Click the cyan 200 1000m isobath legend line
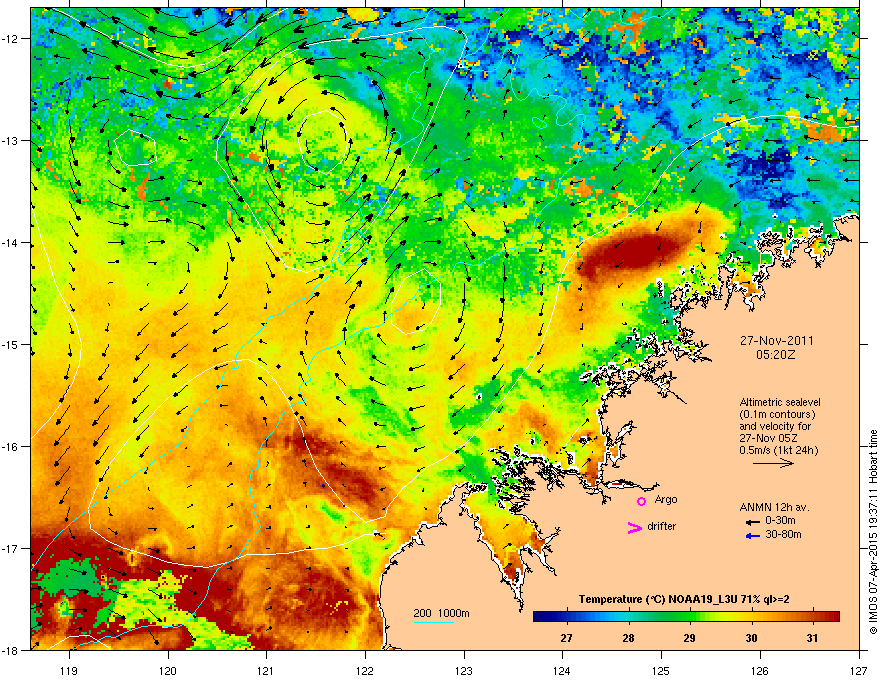This screenshot has width=880, height=680. 433,622
